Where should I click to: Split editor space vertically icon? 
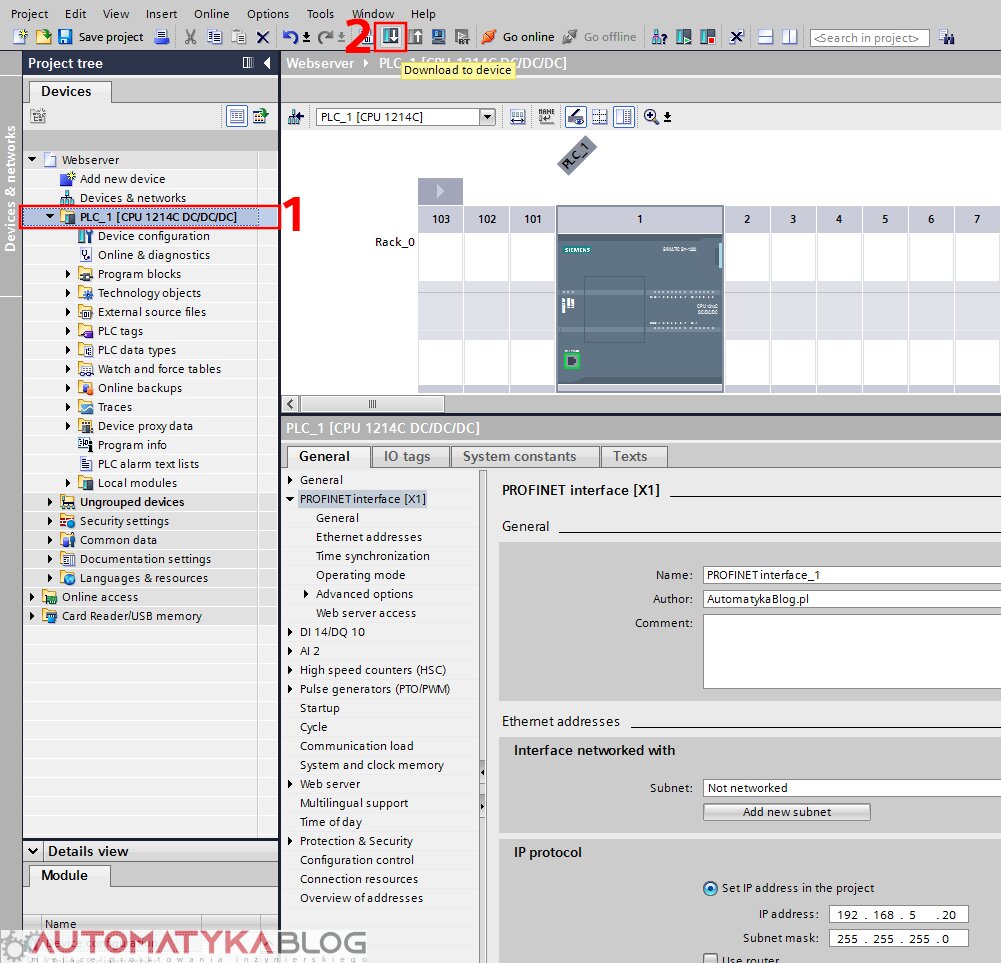(x=790, y=37)
